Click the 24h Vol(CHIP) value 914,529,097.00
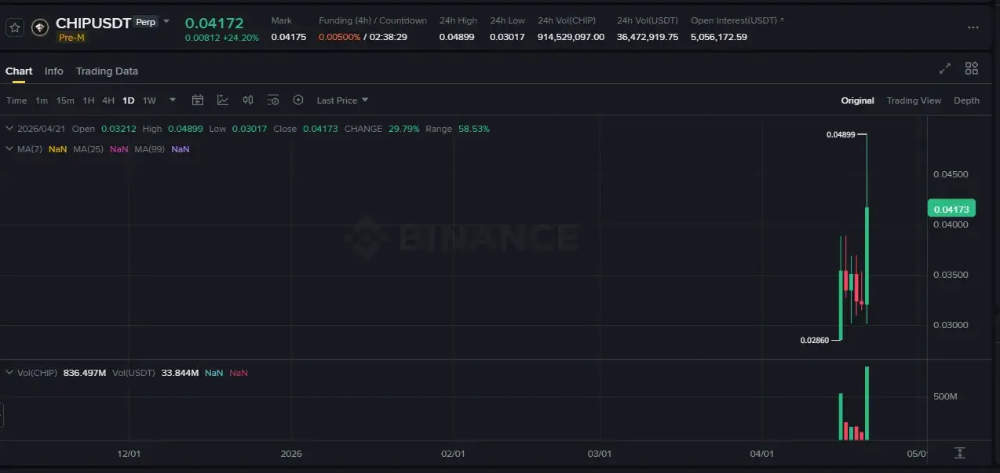Screen dimensions: 1000x473 [x=571, y=37]
